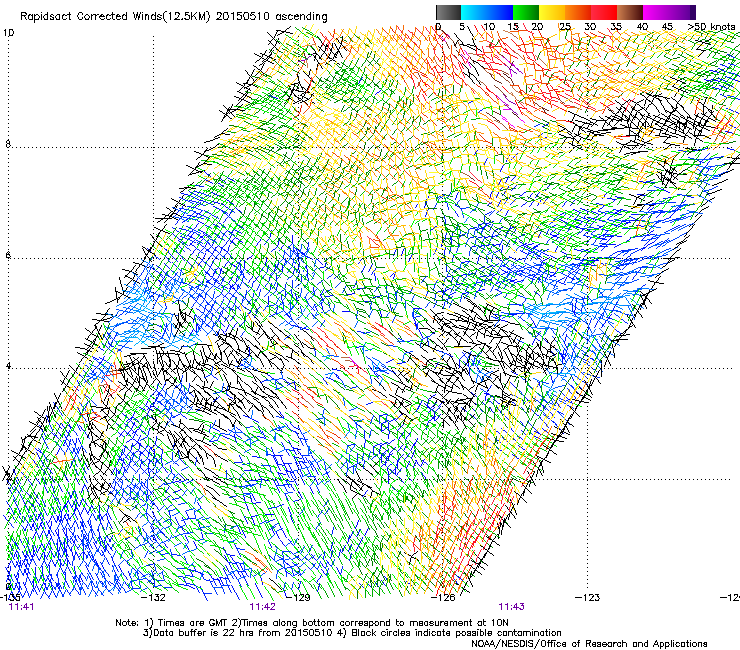Click the longitude label '-126'
Viewport: 740px width, 650px height.
click(x=443, y=597)
